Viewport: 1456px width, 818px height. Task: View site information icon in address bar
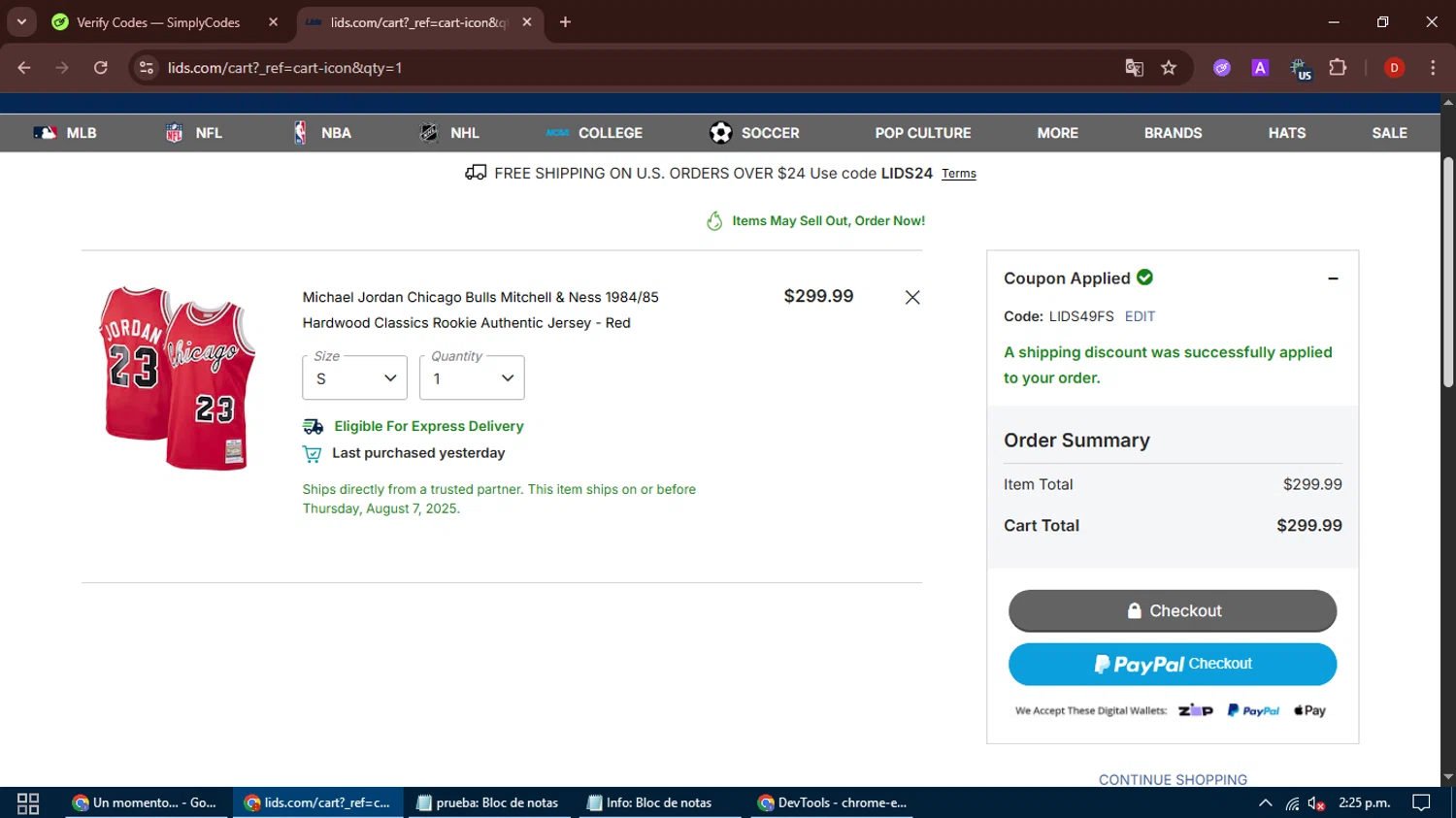tap(147, 68)
